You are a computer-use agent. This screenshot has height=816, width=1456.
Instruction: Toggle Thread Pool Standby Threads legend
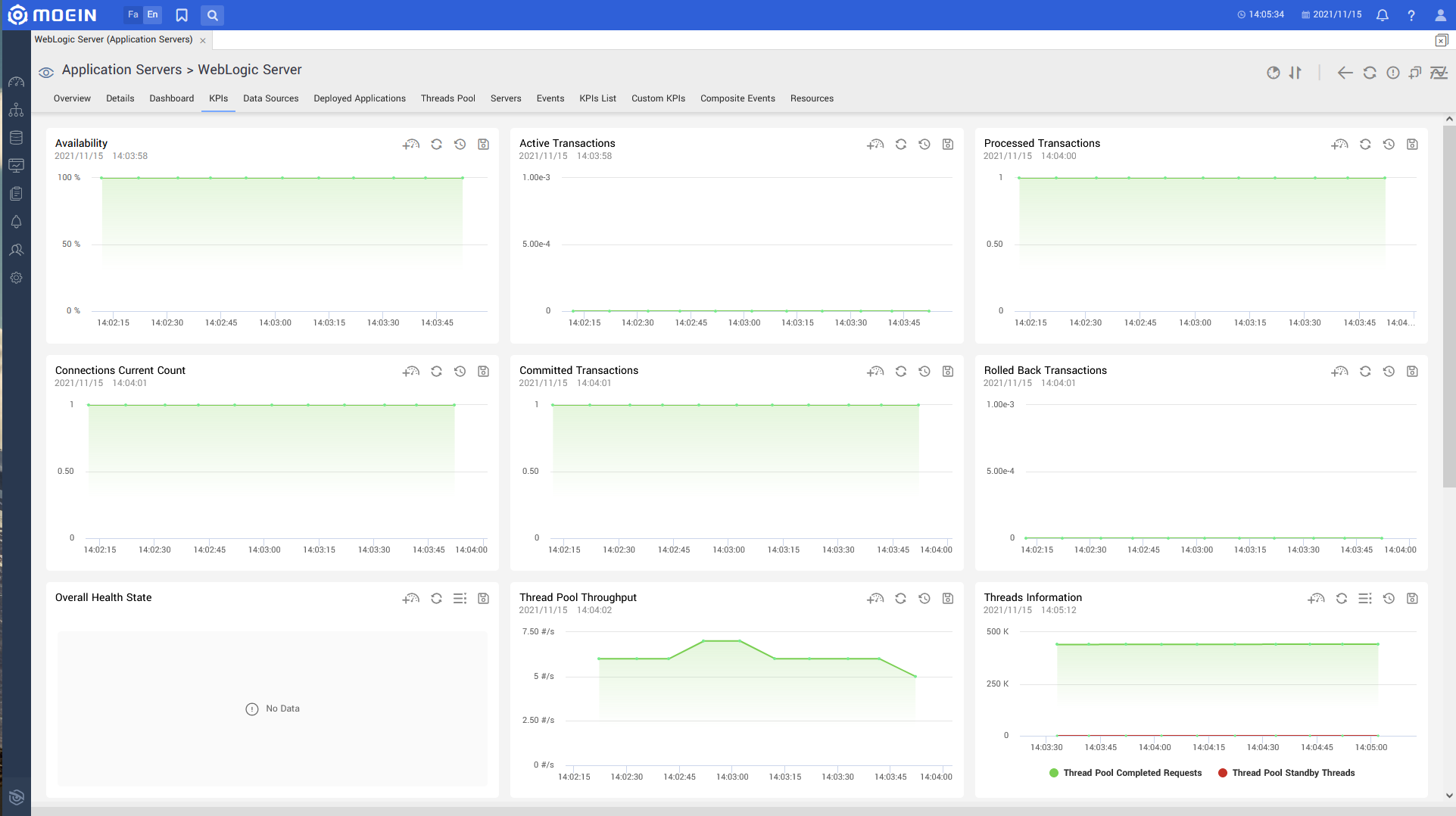(x=1286, y=773)
